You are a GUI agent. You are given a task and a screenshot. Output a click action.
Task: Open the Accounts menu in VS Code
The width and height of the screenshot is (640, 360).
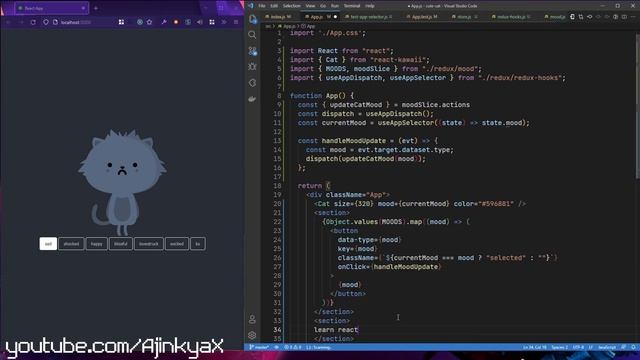click(252, 319)
